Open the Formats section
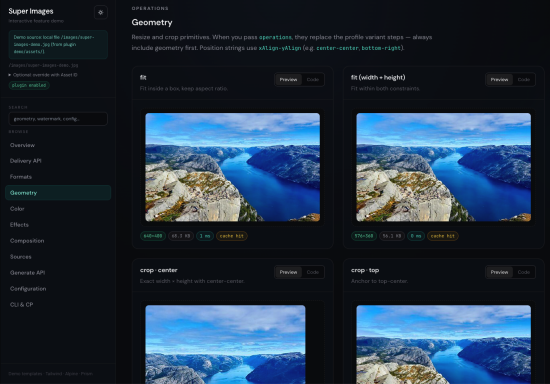The width and height of the screenshot is (550, 384). (x=58, y=177)
